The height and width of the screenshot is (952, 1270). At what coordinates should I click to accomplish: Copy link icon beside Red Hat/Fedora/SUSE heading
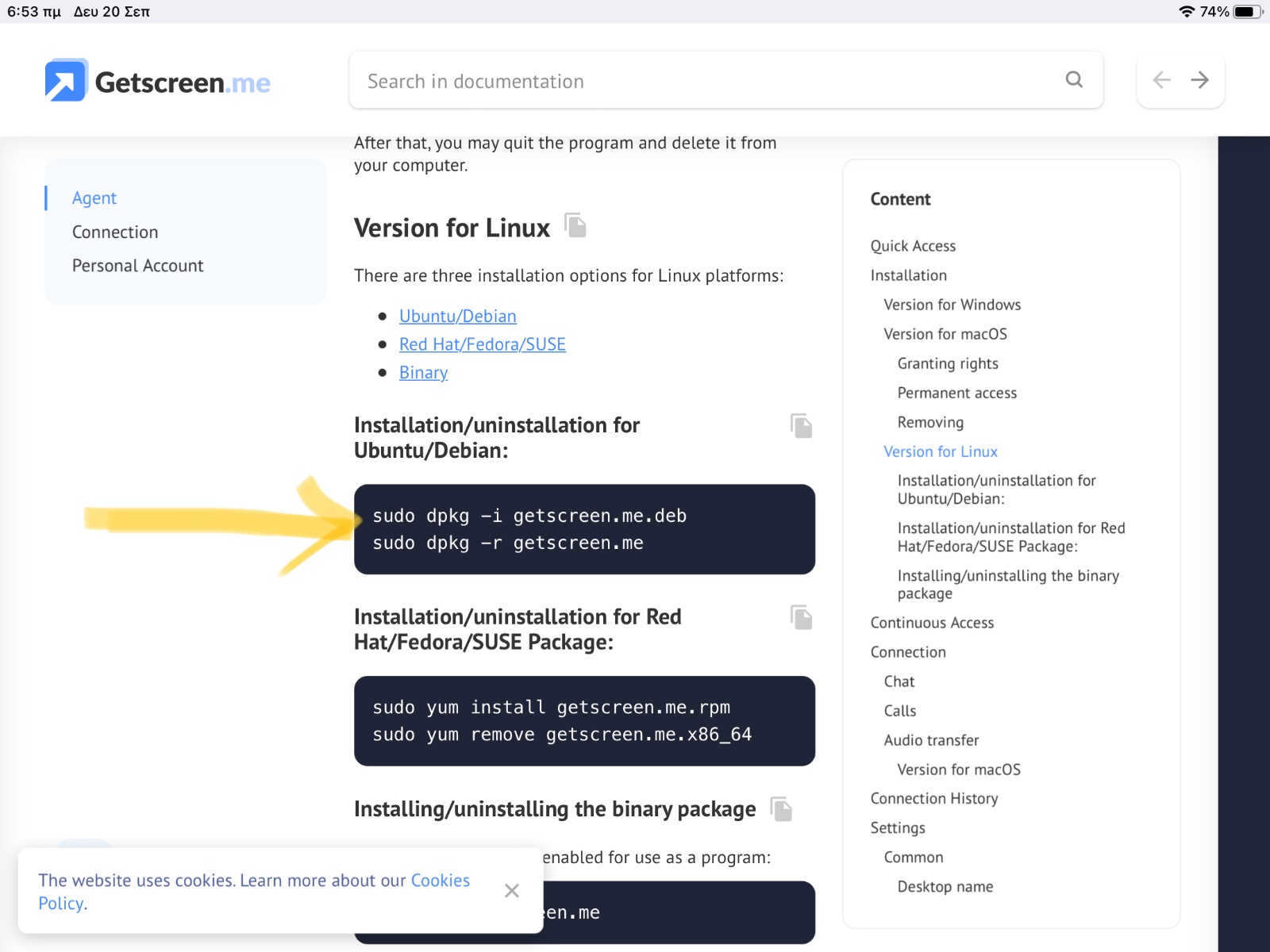(802, 617)
